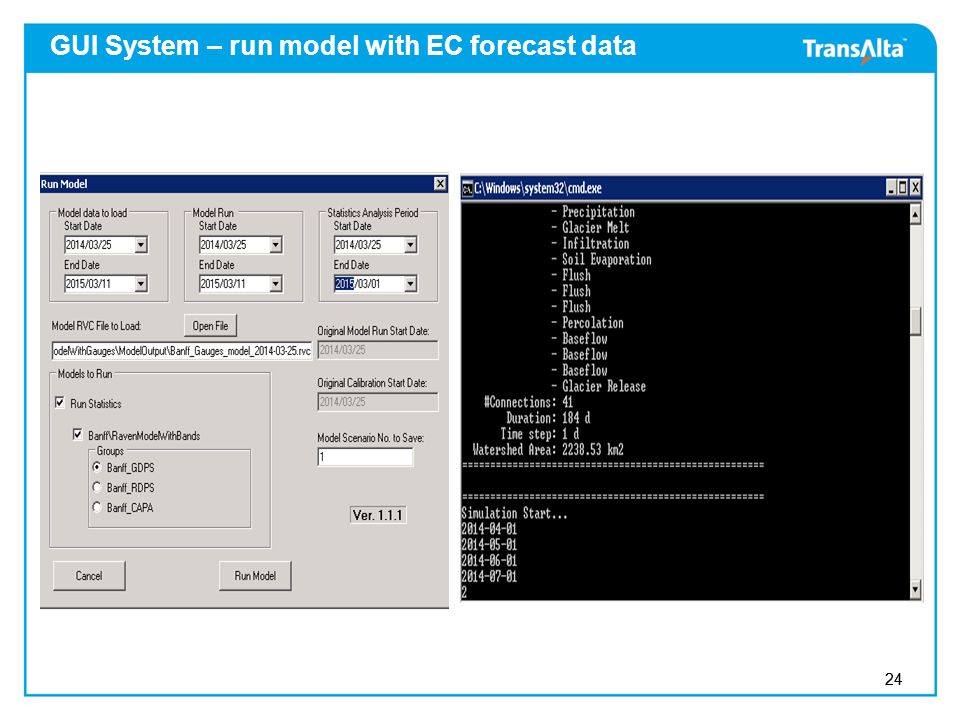Select the Banff_RDPS radio option
Image resolution: width=960 pixels, height=720 pixels.
click(x=97, y=487)
